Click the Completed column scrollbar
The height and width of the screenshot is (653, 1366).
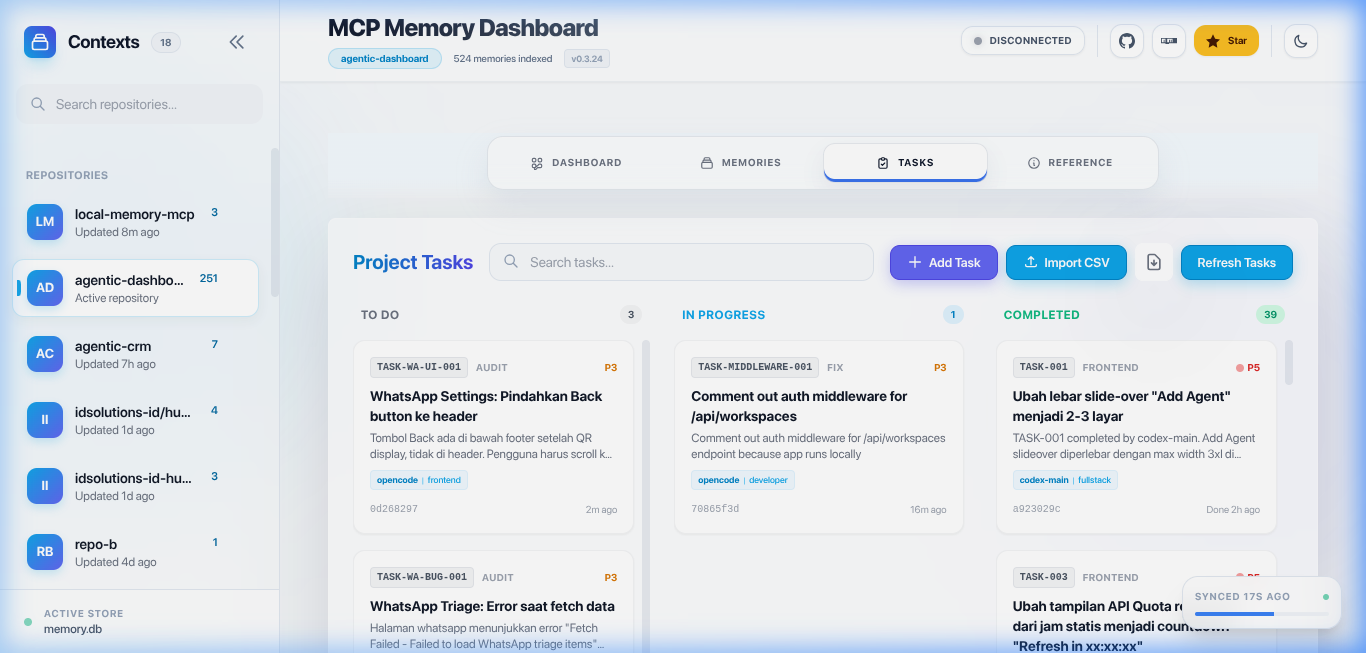(1288, 362)
